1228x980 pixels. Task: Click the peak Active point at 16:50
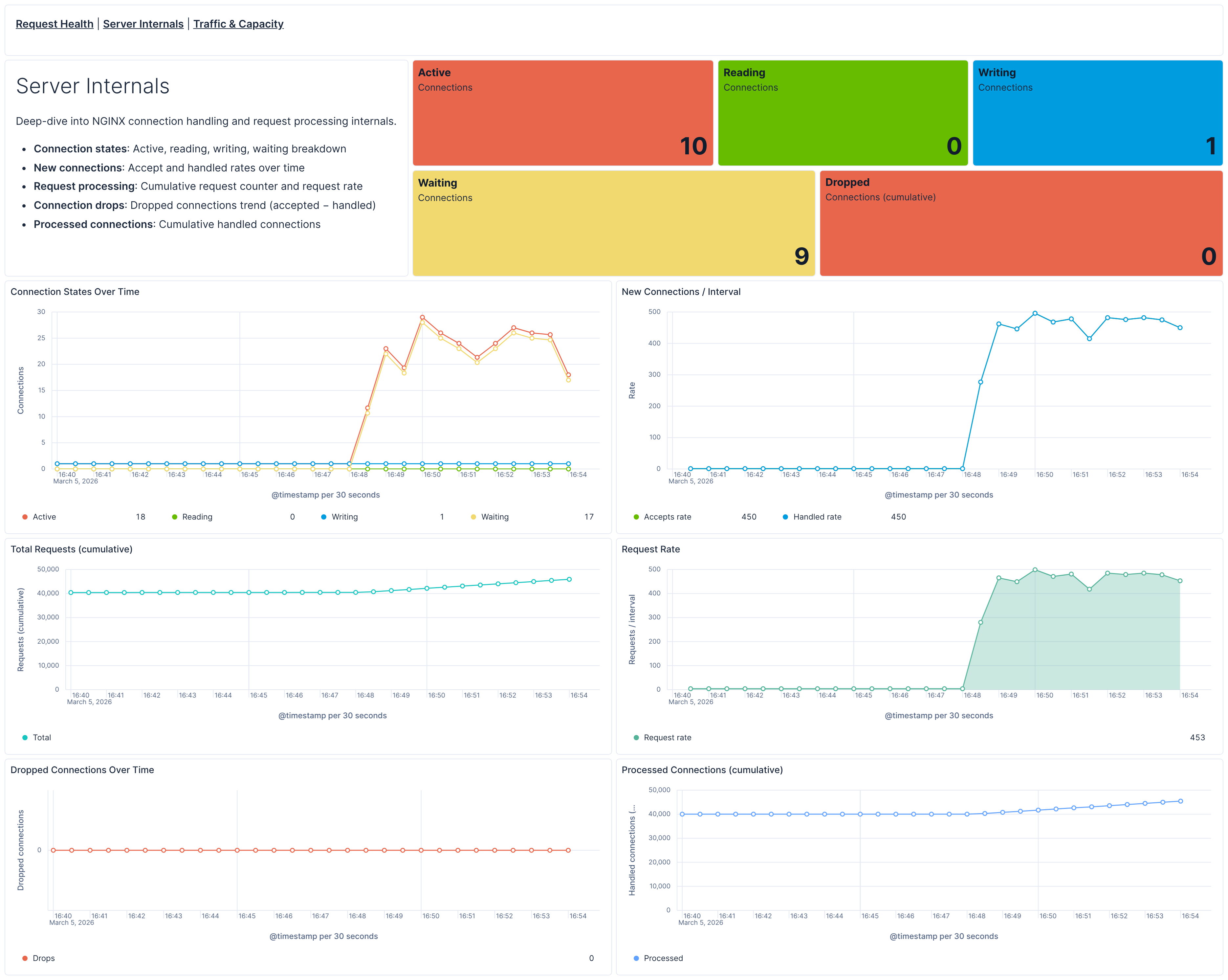tap(422, 317)
